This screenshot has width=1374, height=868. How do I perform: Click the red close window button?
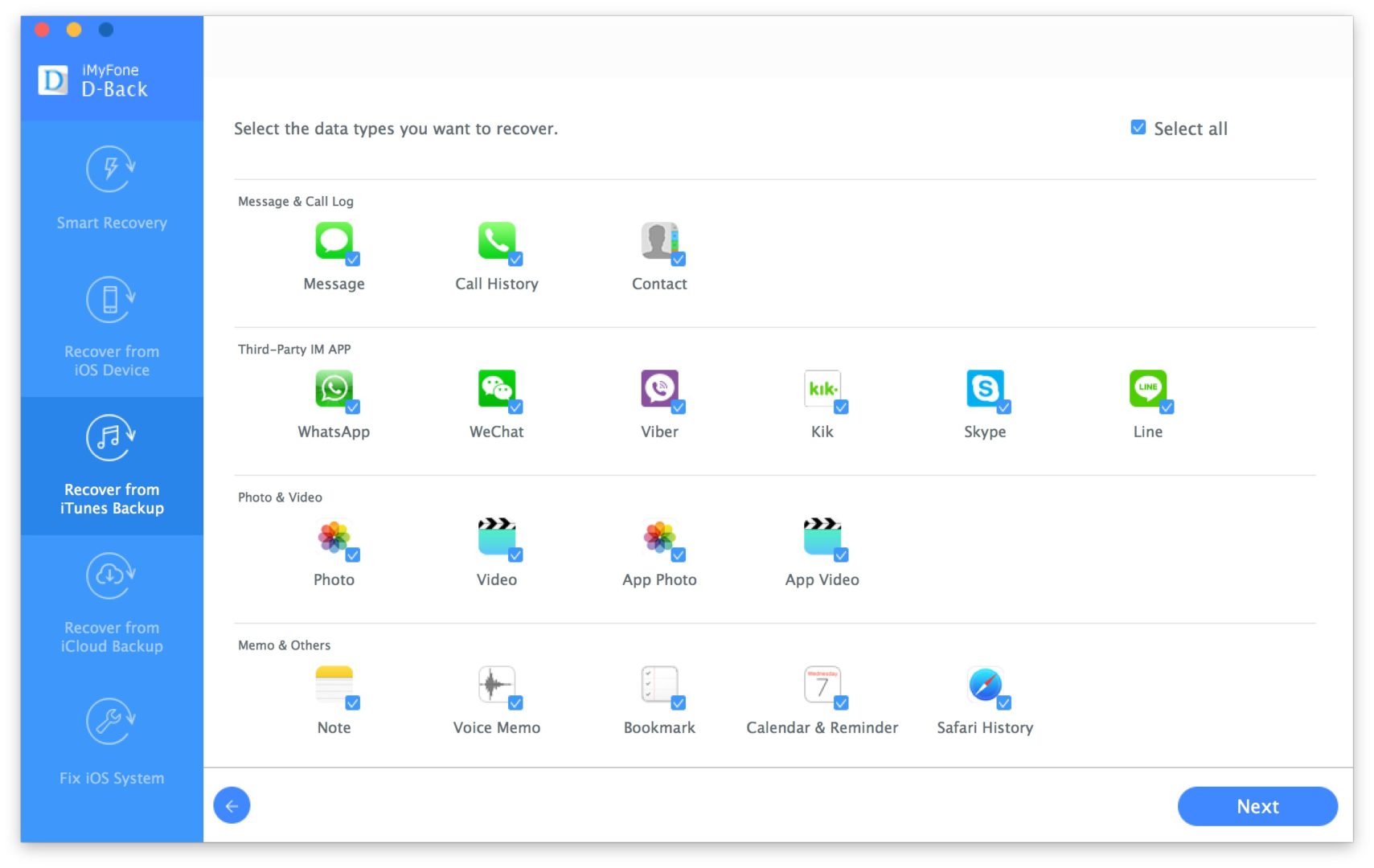(x=42, y=30)
